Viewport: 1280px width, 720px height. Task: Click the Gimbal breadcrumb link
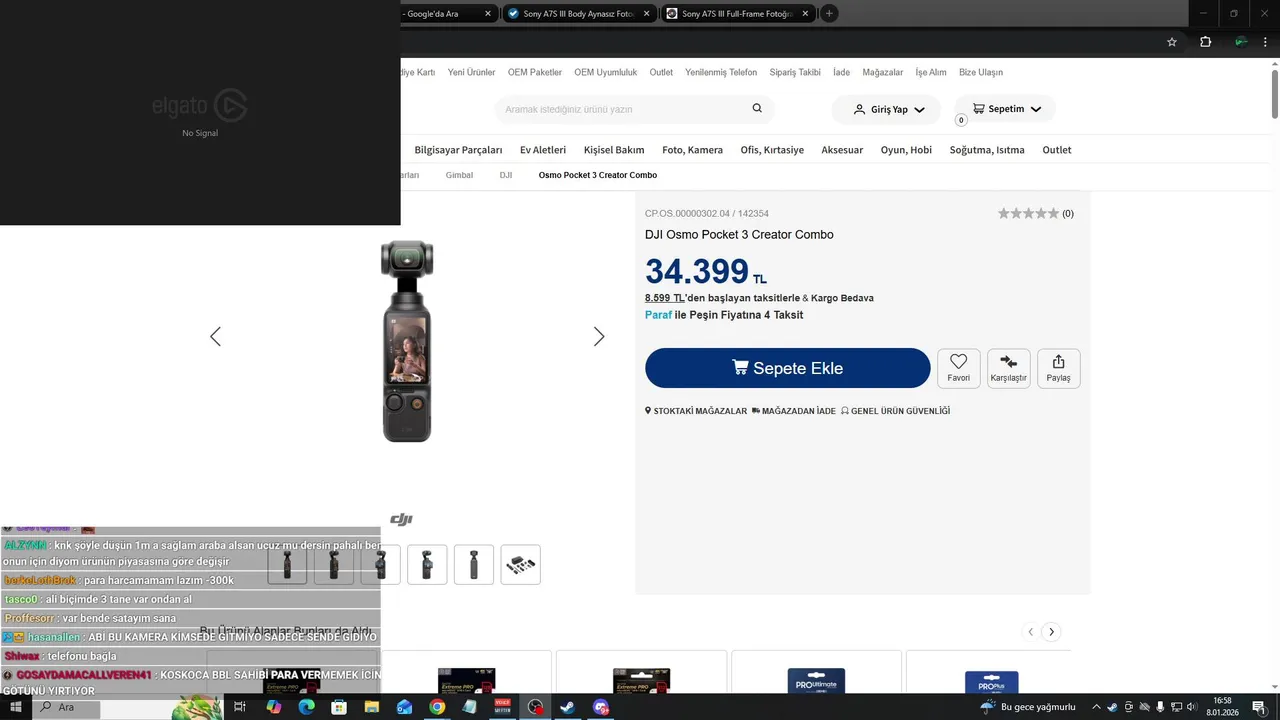459,175
